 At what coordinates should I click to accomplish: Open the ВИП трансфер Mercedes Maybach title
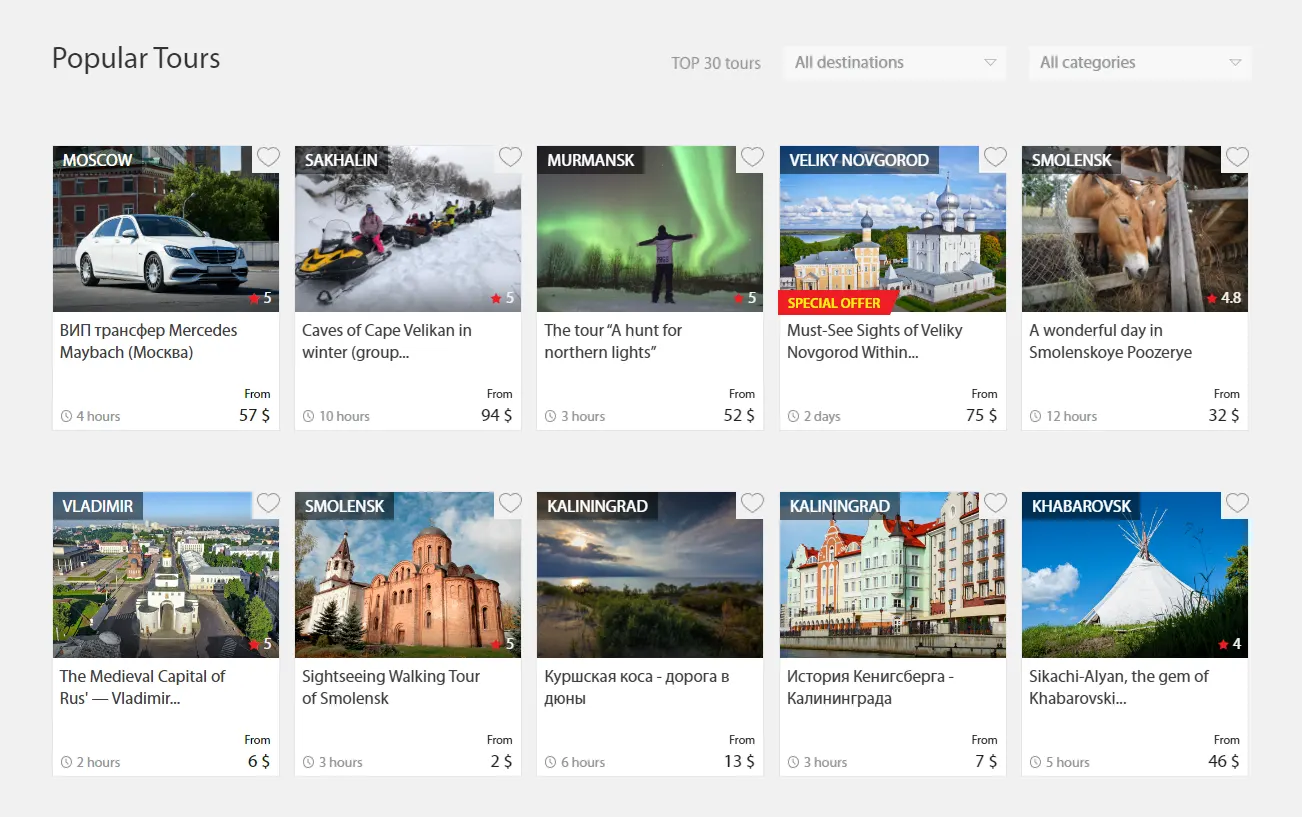tap(149, 341)
